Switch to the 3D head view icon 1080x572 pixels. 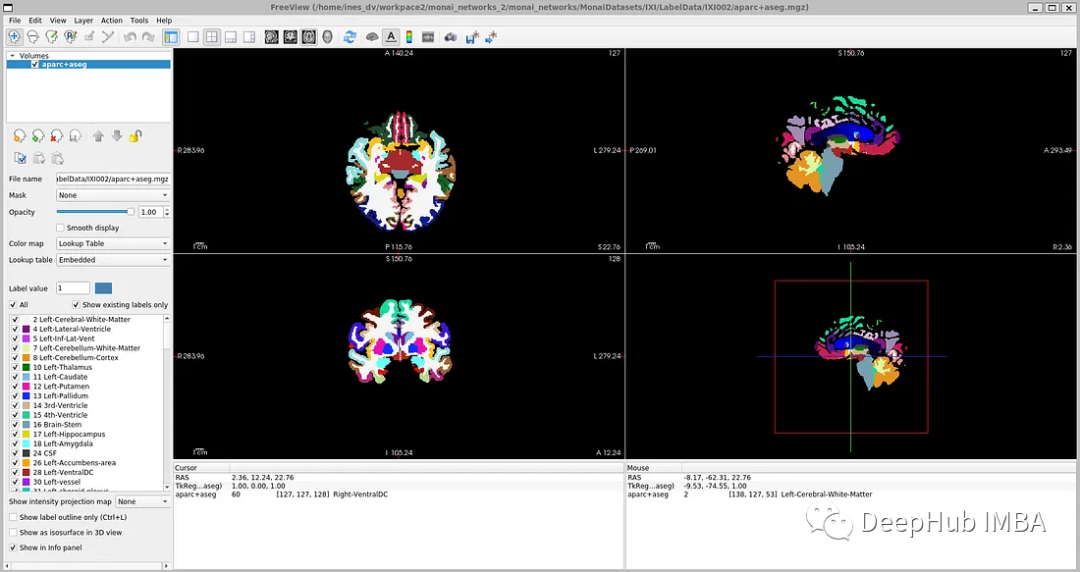[327, 37]
